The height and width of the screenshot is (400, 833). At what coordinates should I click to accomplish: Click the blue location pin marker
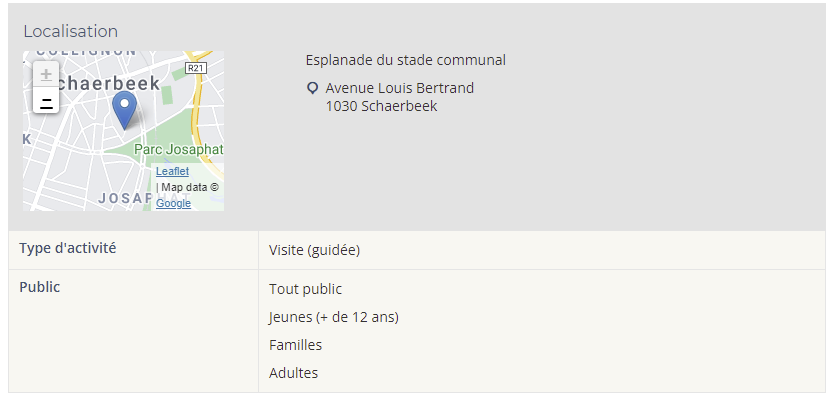pyautogui.click(x=125, y=110)
